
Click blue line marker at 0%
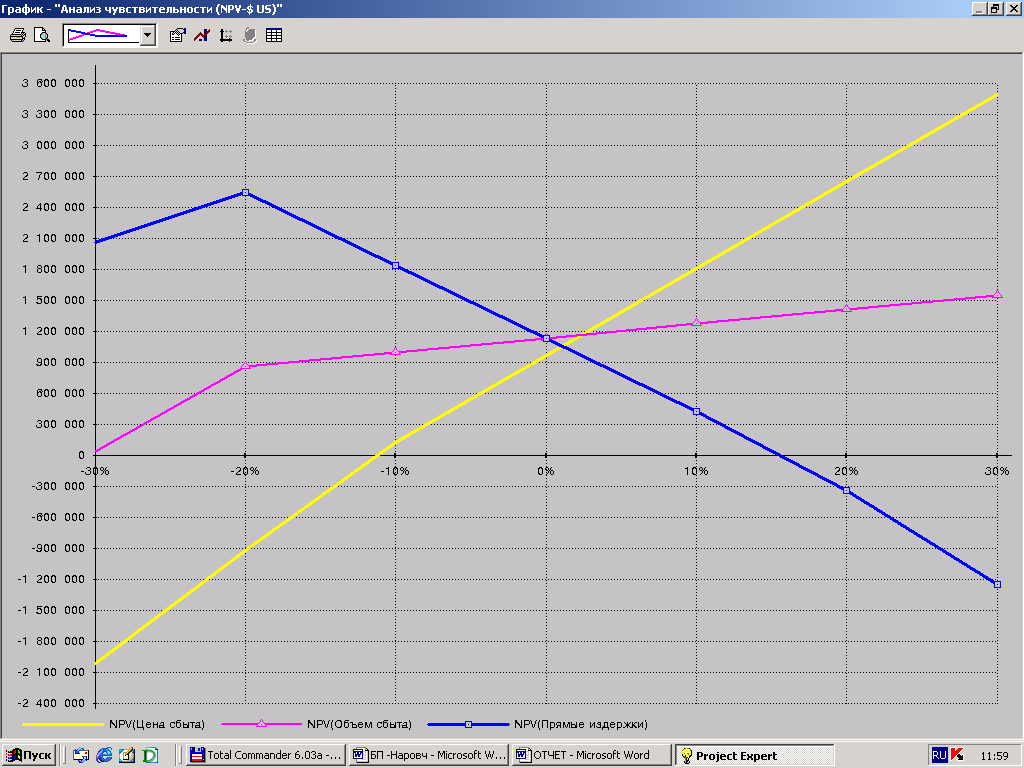click(x=547, y=338)
